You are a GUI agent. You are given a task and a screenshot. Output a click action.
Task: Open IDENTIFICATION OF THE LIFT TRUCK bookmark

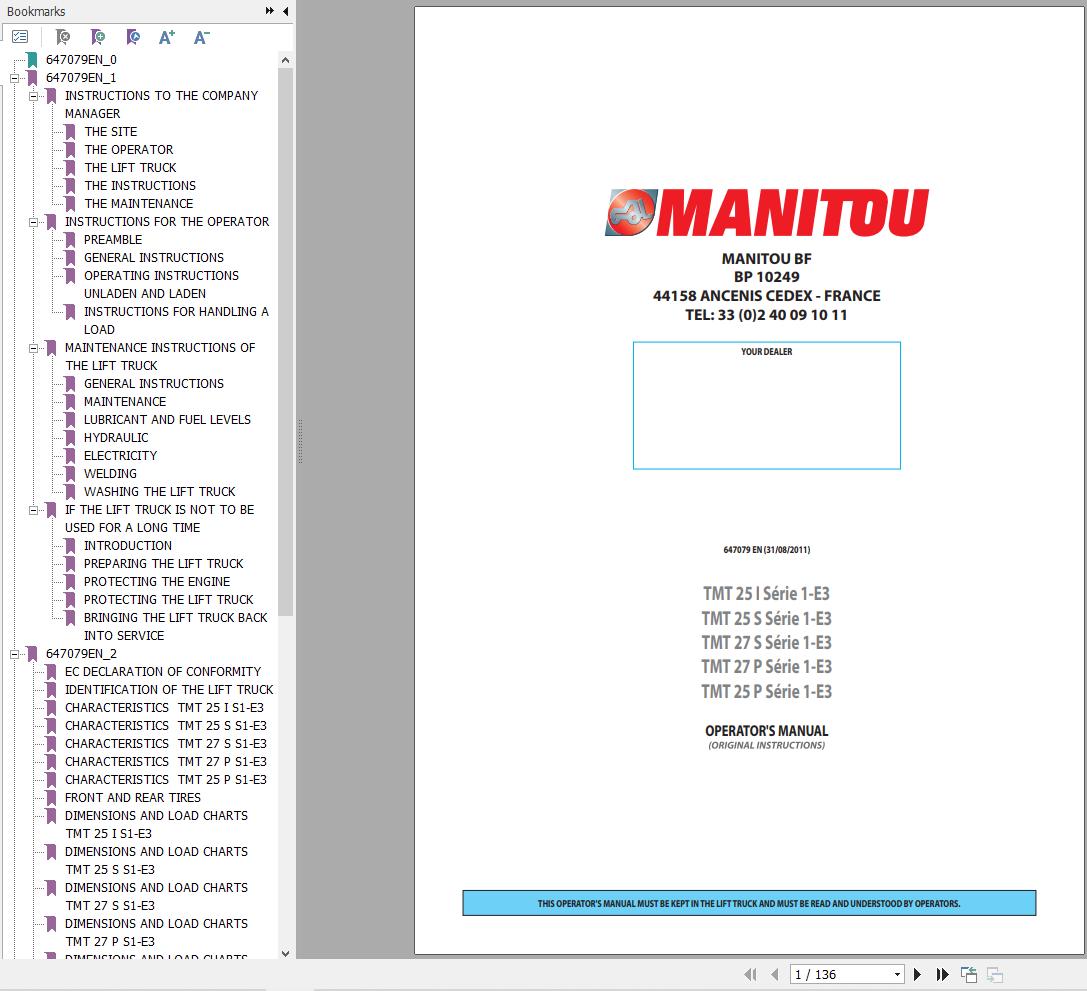coord(169,690)
